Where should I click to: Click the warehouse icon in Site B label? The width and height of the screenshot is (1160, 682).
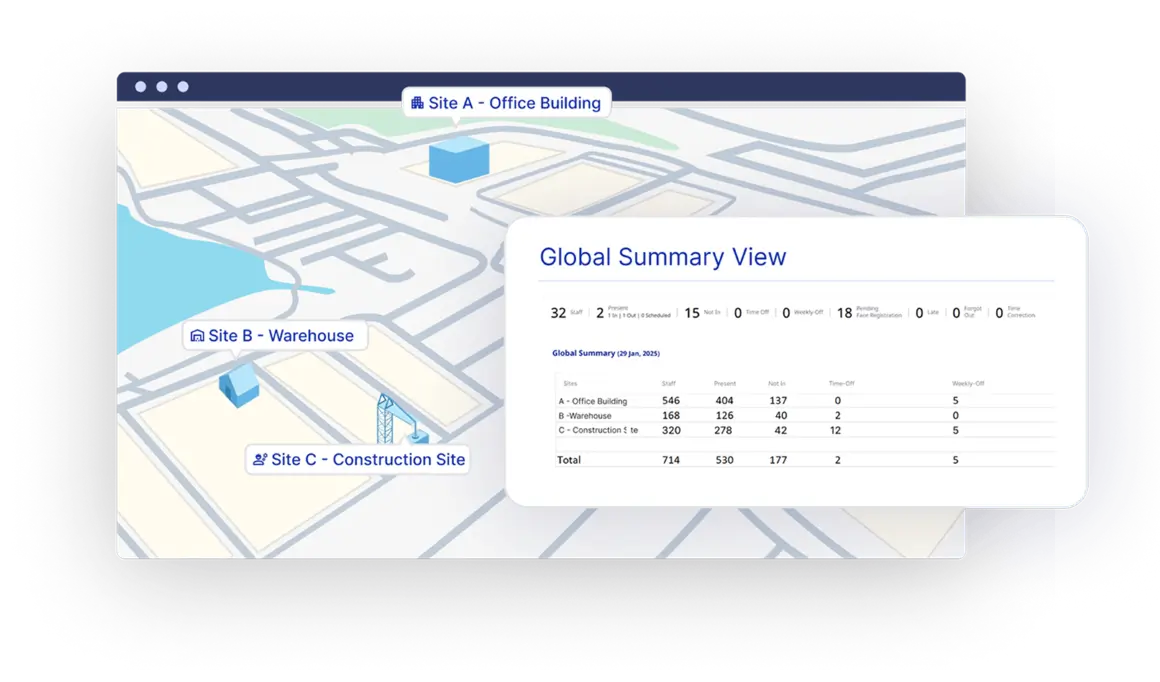tap(198, 336)
